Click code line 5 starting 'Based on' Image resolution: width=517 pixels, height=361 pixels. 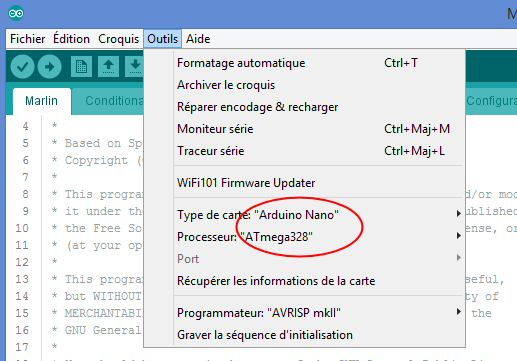pyautogui.click(x=97, y=143)
